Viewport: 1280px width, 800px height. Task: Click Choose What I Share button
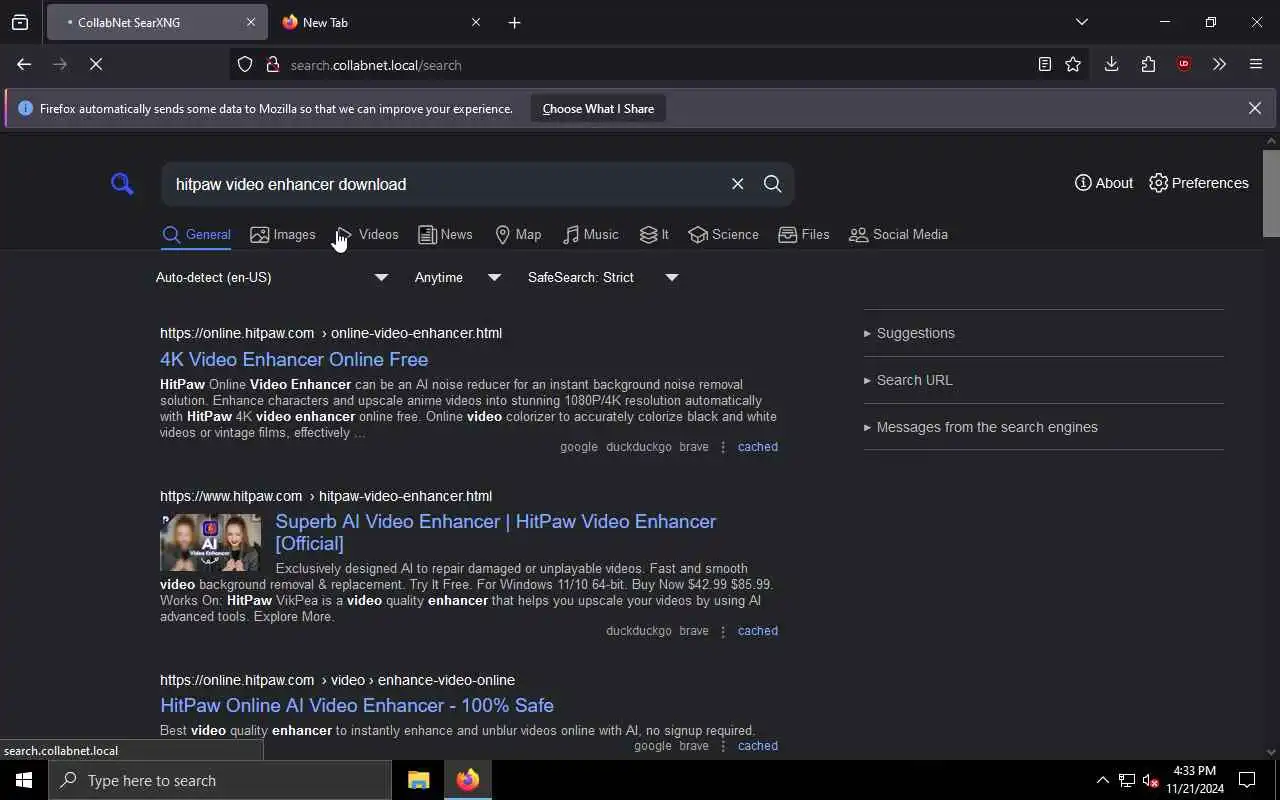point(598,108)
